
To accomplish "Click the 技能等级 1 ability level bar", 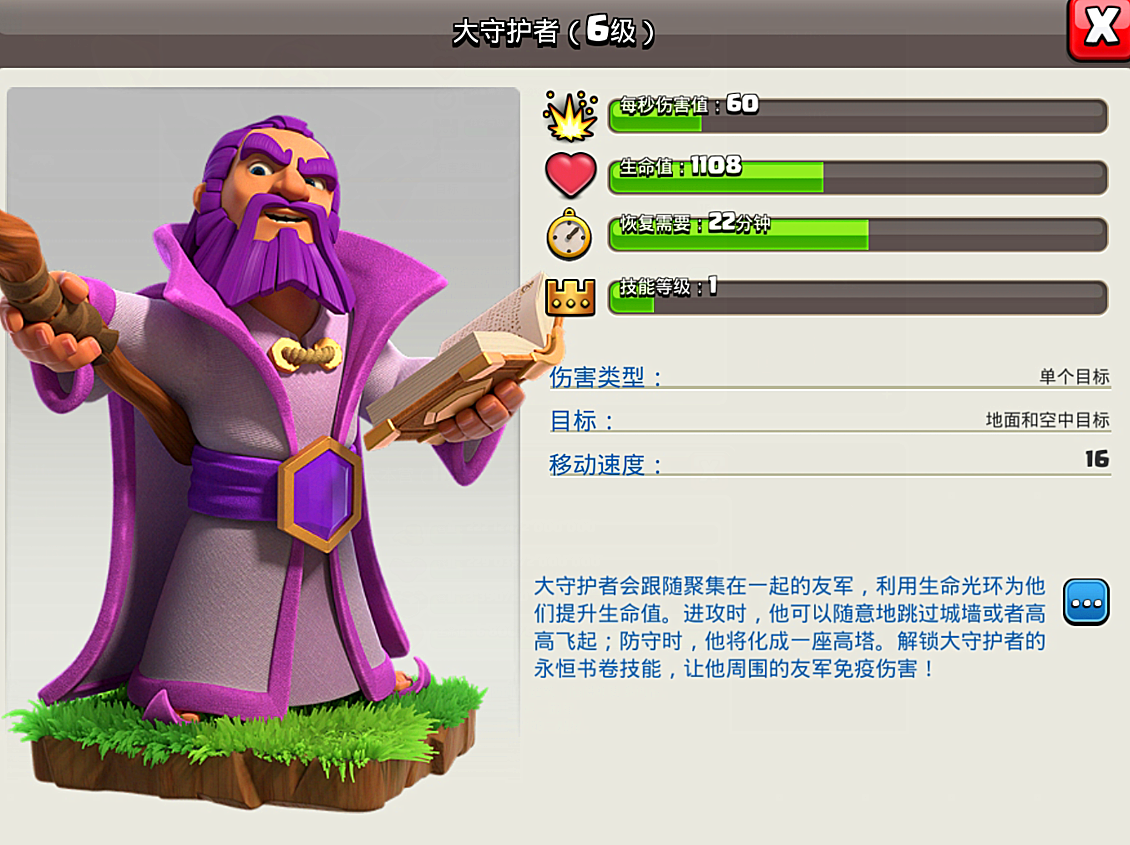I will pyautogui.click(x=858, y=298).
